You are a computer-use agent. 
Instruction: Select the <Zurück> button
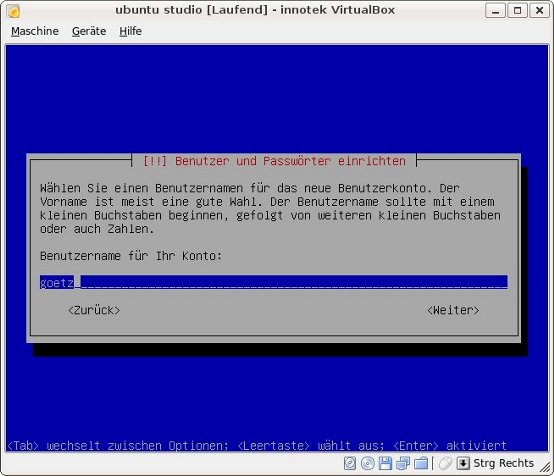click(94, 310)
